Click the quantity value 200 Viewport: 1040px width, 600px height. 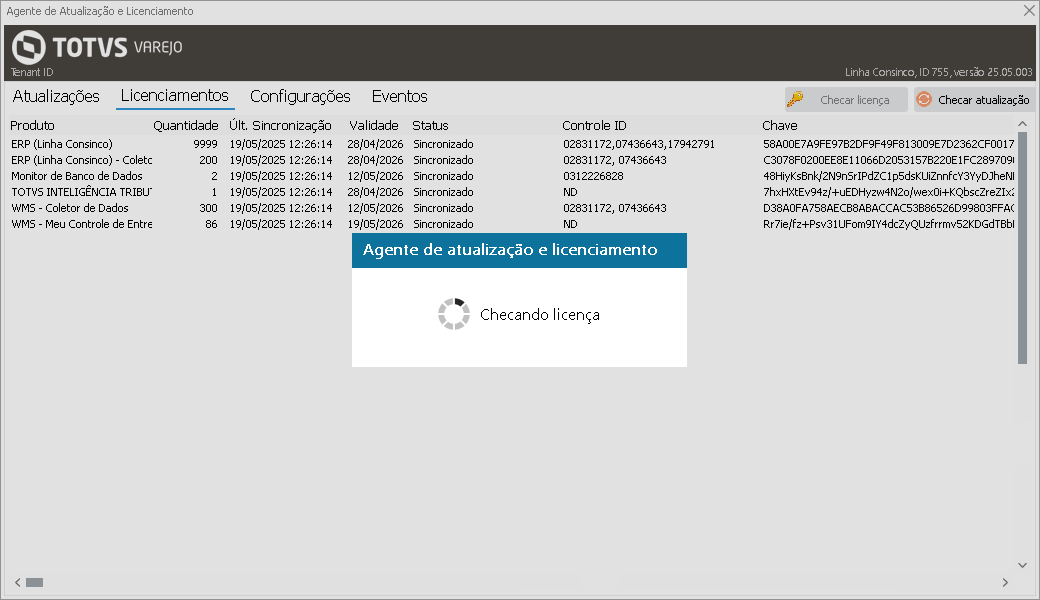point(208,160)
